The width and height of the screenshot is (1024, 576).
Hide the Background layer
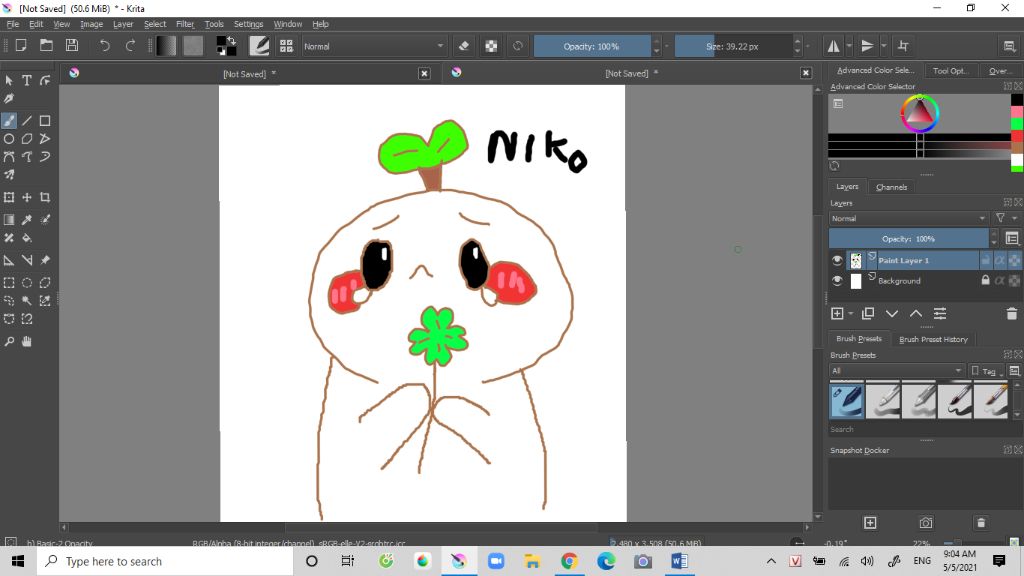(837, 281)
